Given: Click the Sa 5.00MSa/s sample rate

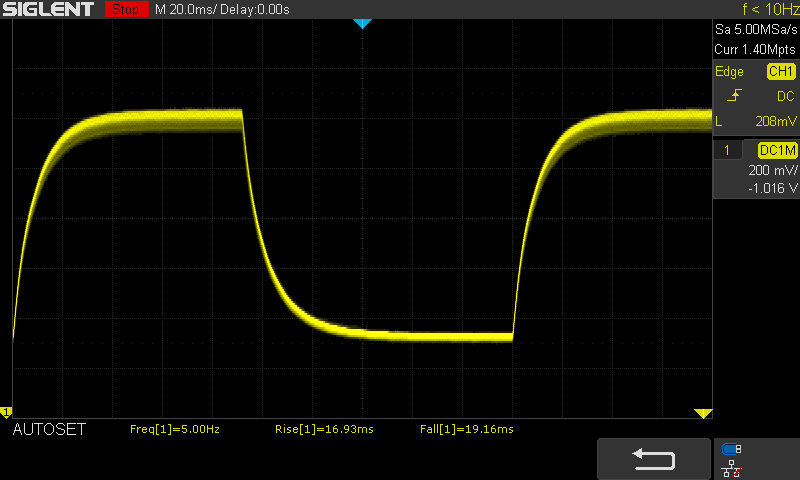Looking at the screenshot, I should [756, 30].
